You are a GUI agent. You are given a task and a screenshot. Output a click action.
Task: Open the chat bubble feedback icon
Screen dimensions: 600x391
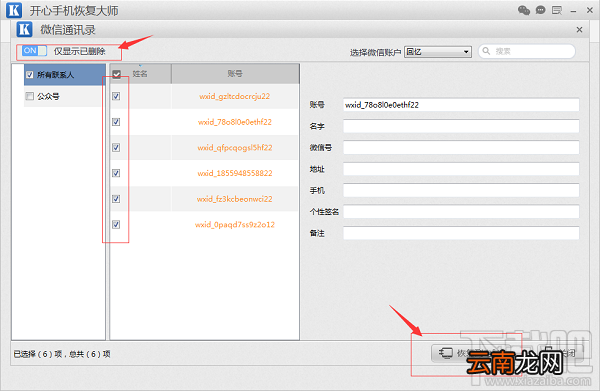click(x=540, y=10)
